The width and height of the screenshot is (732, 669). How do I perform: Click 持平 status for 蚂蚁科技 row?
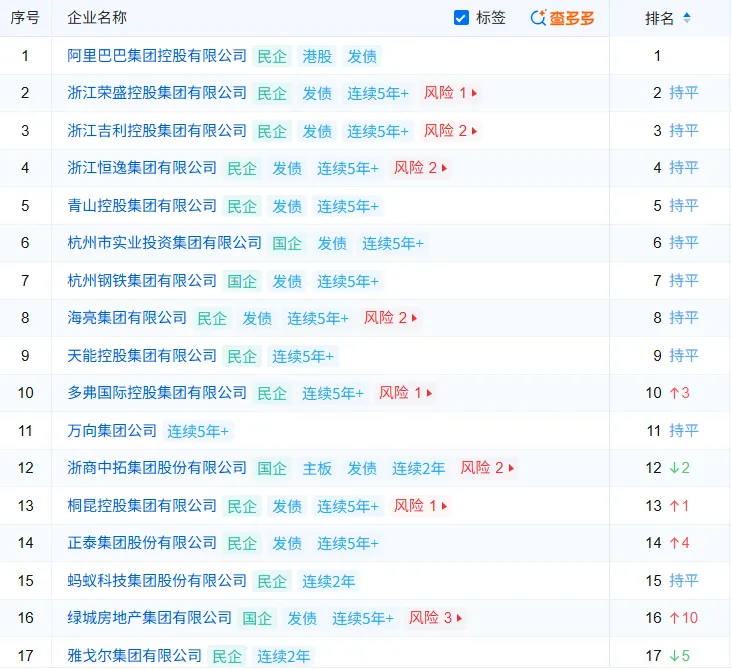(x=684, y=581)
